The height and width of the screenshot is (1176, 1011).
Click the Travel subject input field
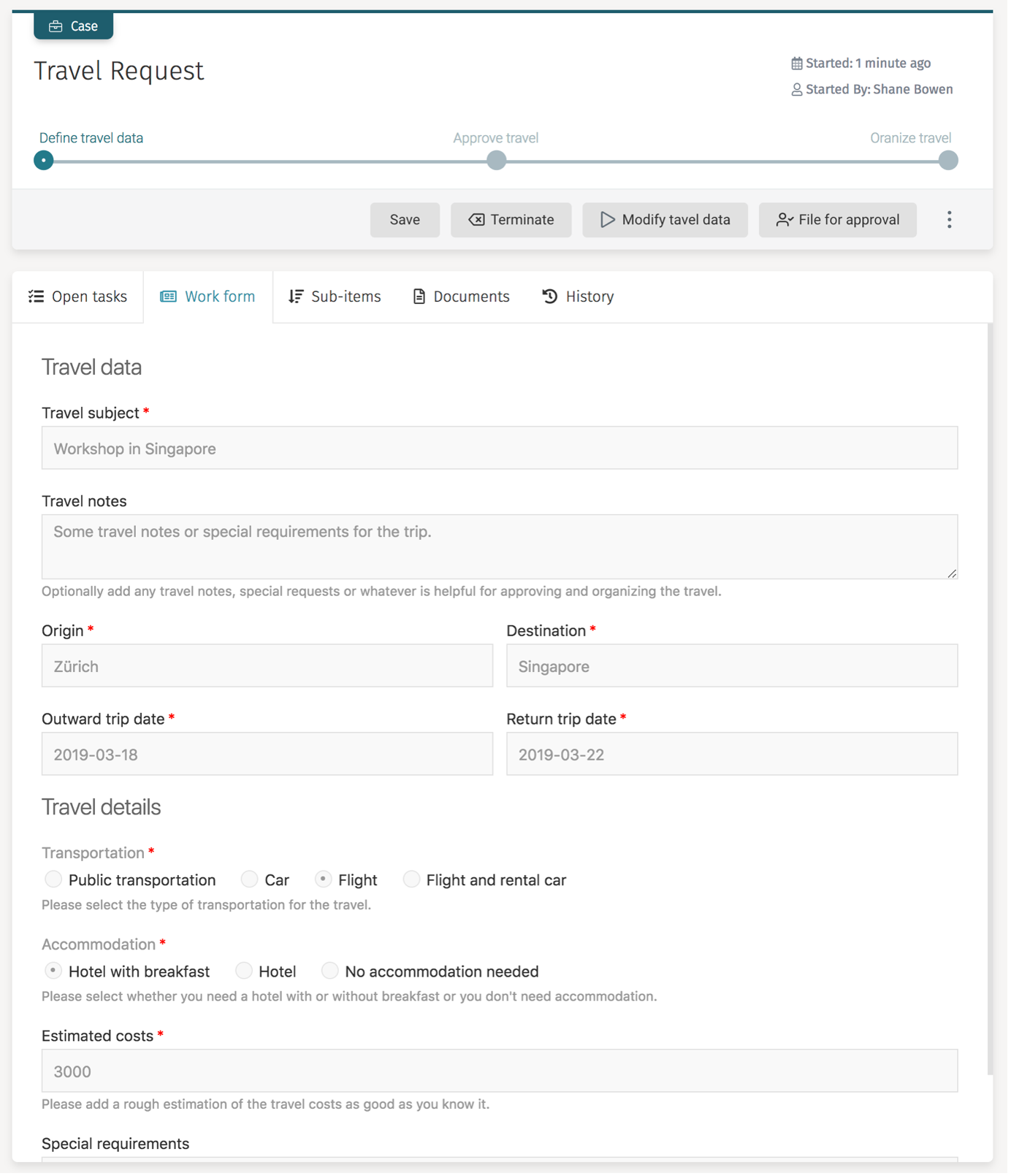pos(499,448)
